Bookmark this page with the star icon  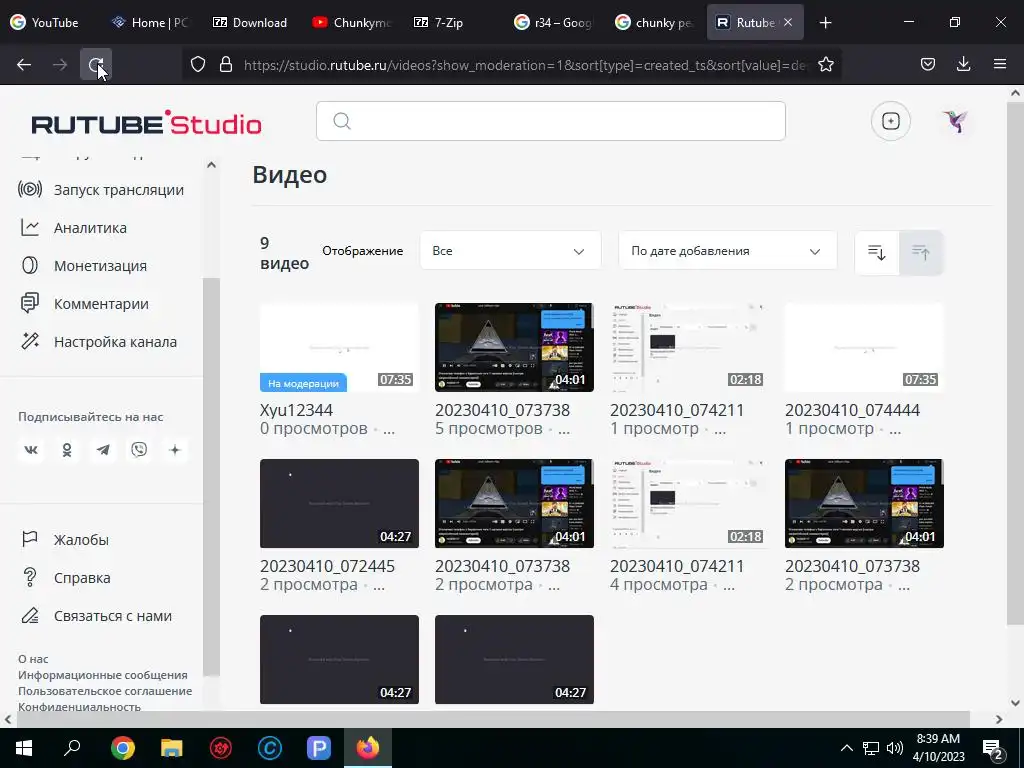(825, 64)
